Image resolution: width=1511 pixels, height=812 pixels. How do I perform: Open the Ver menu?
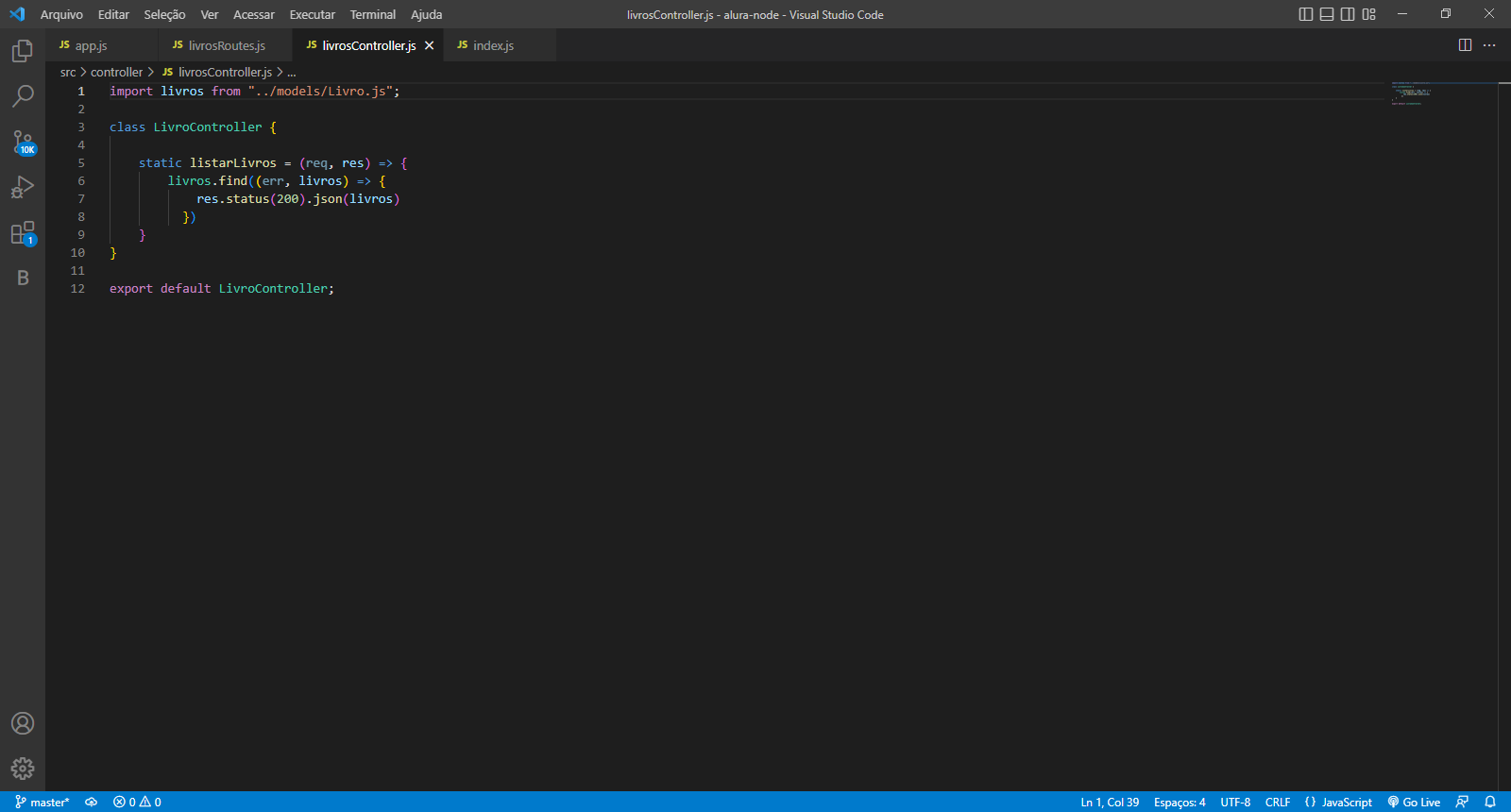210,14
